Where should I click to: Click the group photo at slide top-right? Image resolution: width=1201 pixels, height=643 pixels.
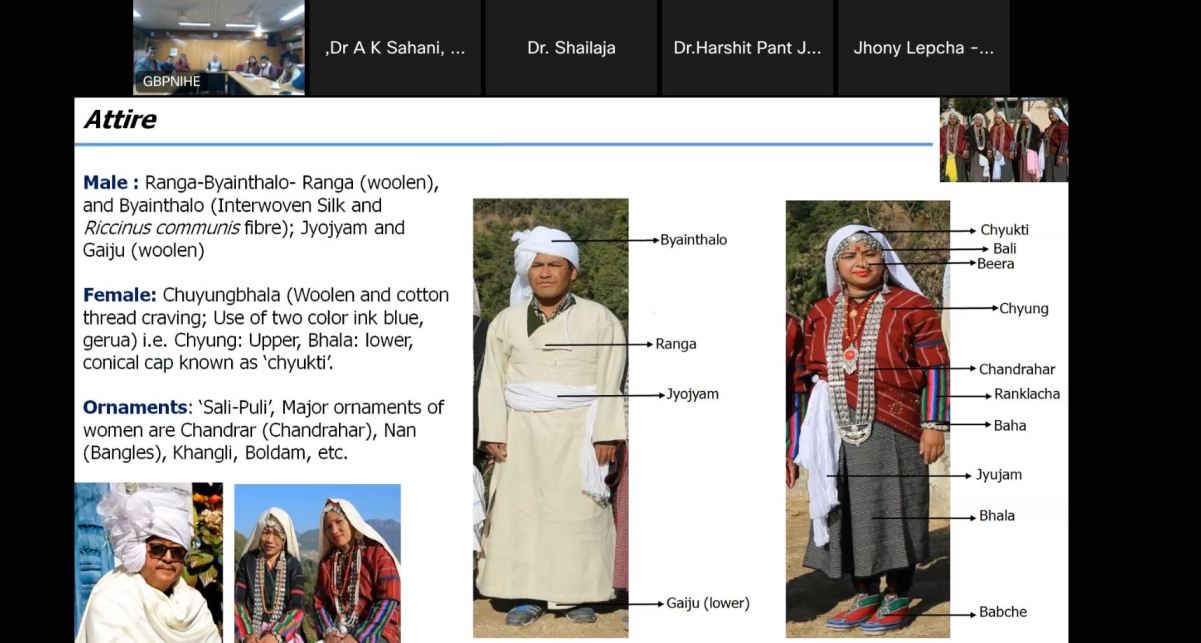[x=1003, y=140]
